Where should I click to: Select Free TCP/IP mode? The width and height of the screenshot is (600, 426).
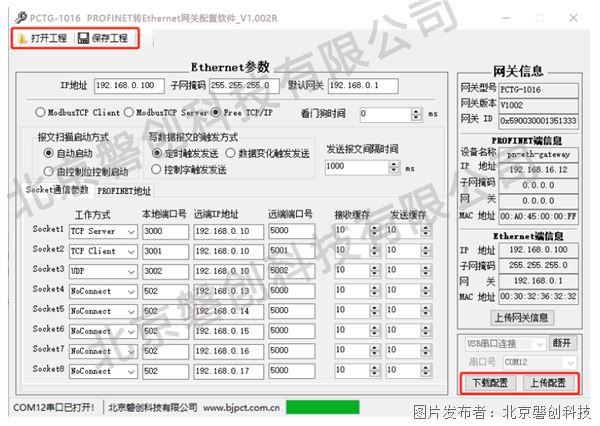point(242,113)
